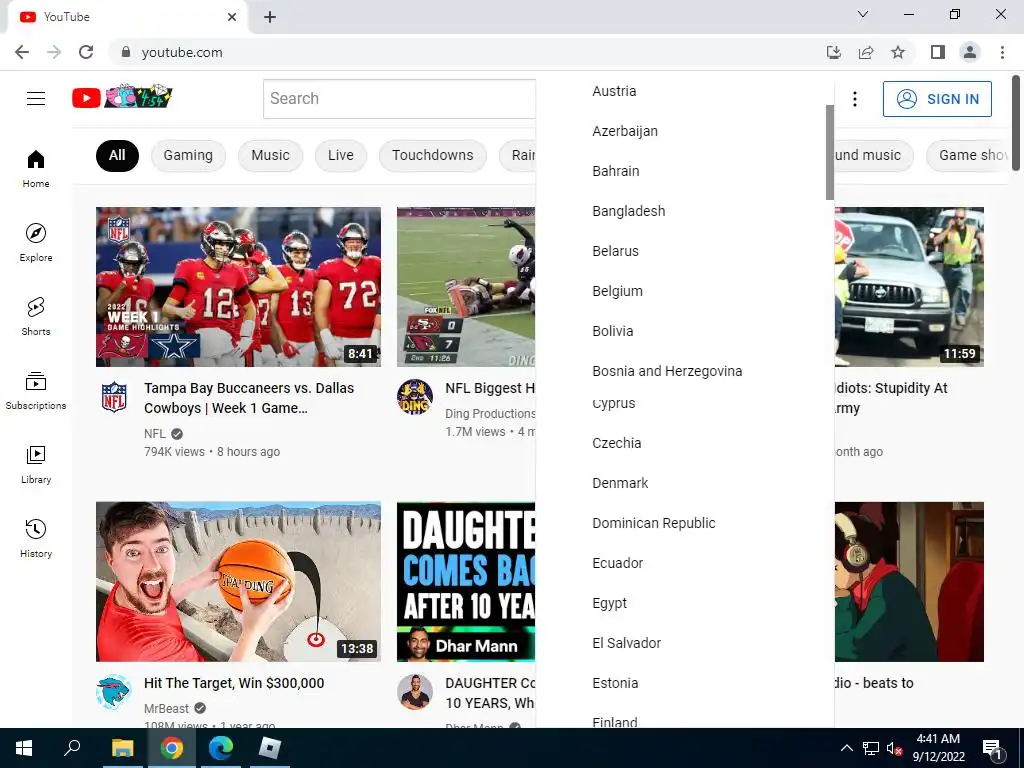This screenshot has width=1024, height=768.
Task: Select the Gaming filter chip
Action: pos(188,155)
